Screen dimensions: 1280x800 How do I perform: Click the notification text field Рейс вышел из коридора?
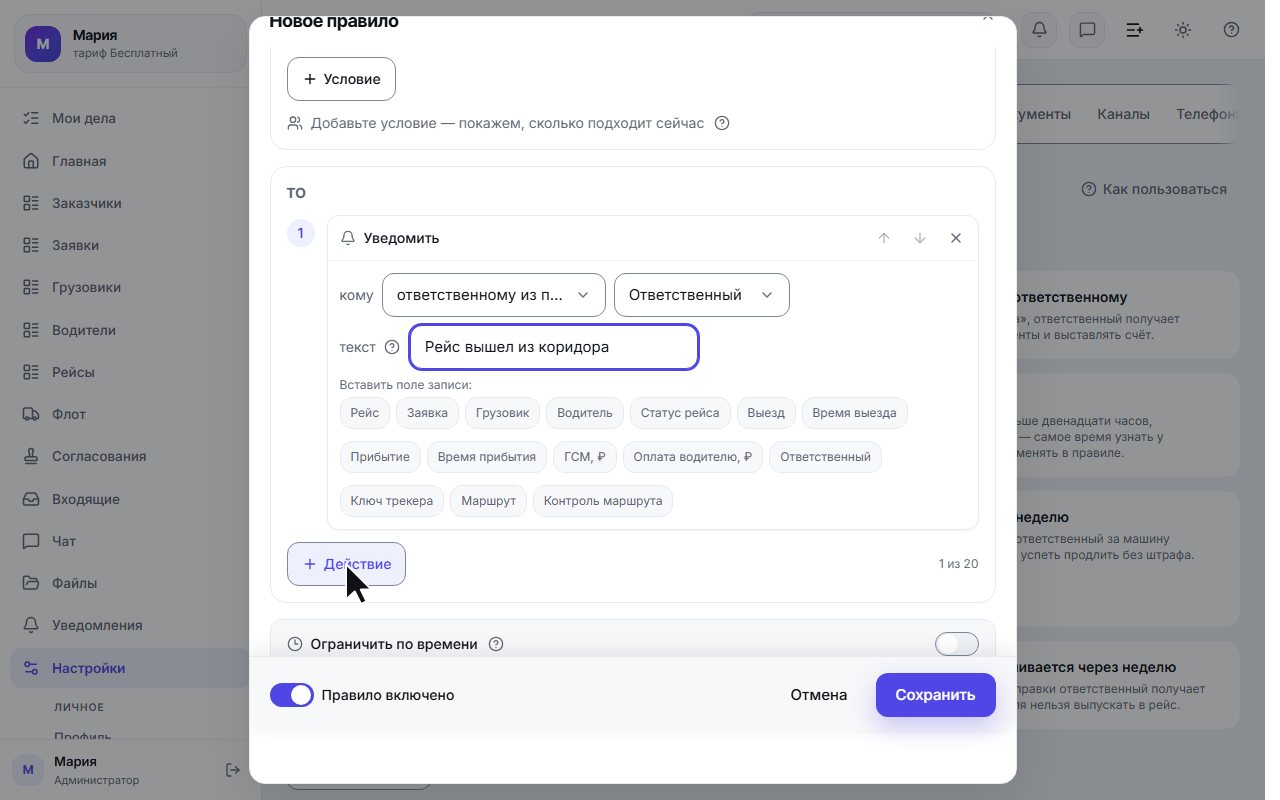[x=554, y=347]
